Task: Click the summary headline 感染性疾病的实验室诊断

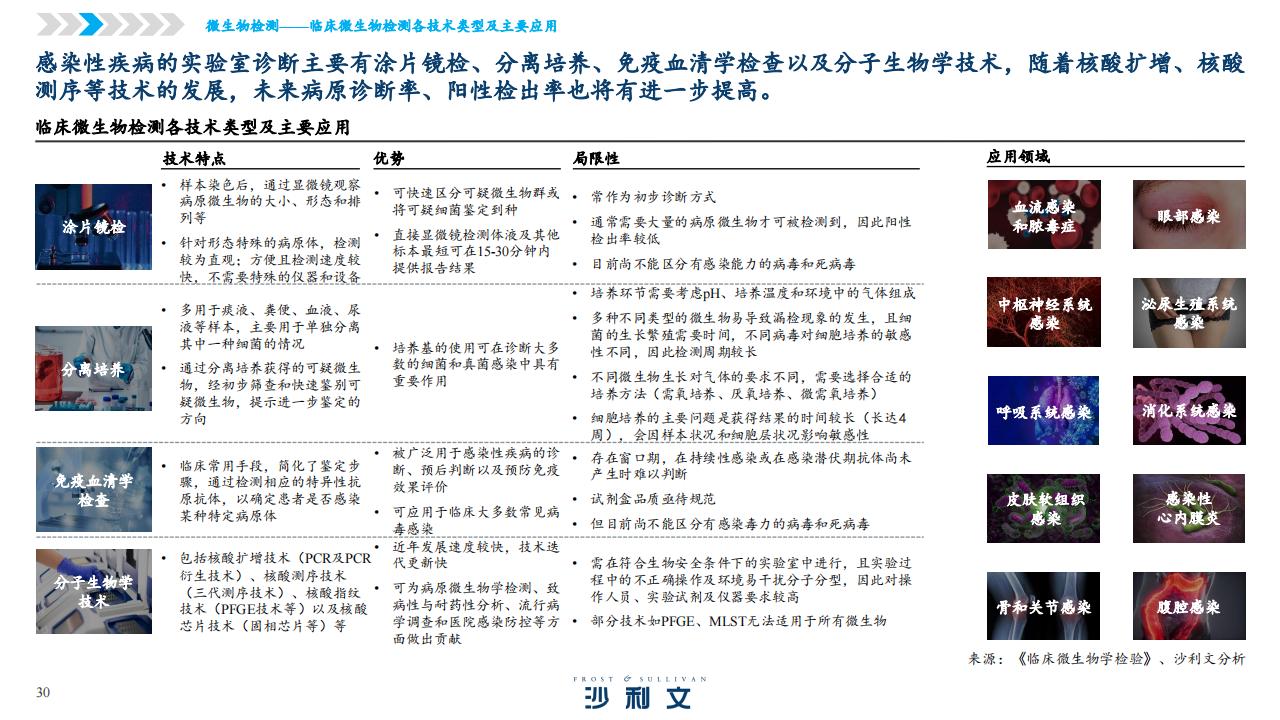Action: point(640,79)
